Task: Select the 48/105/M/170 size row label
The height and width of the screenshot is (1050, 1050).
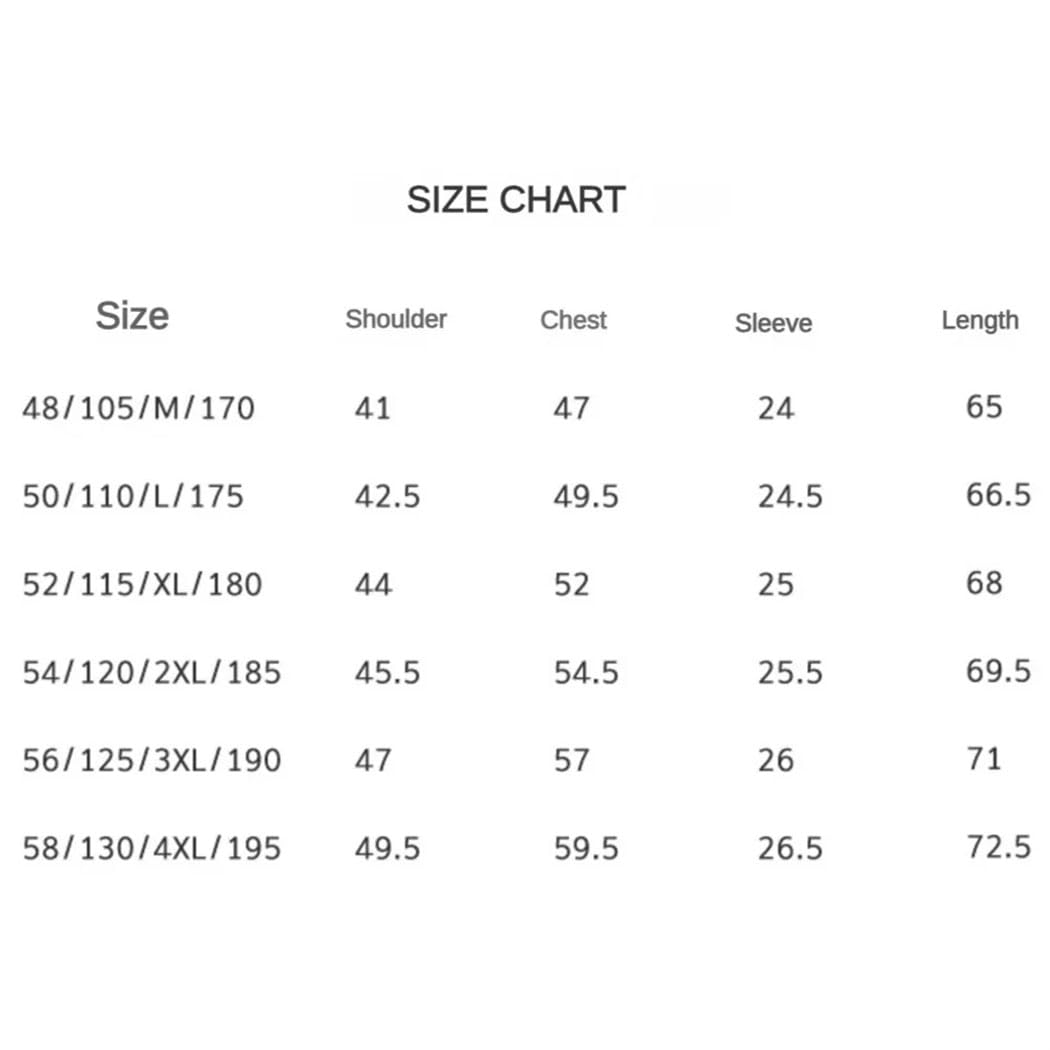Action: point(139,408)
